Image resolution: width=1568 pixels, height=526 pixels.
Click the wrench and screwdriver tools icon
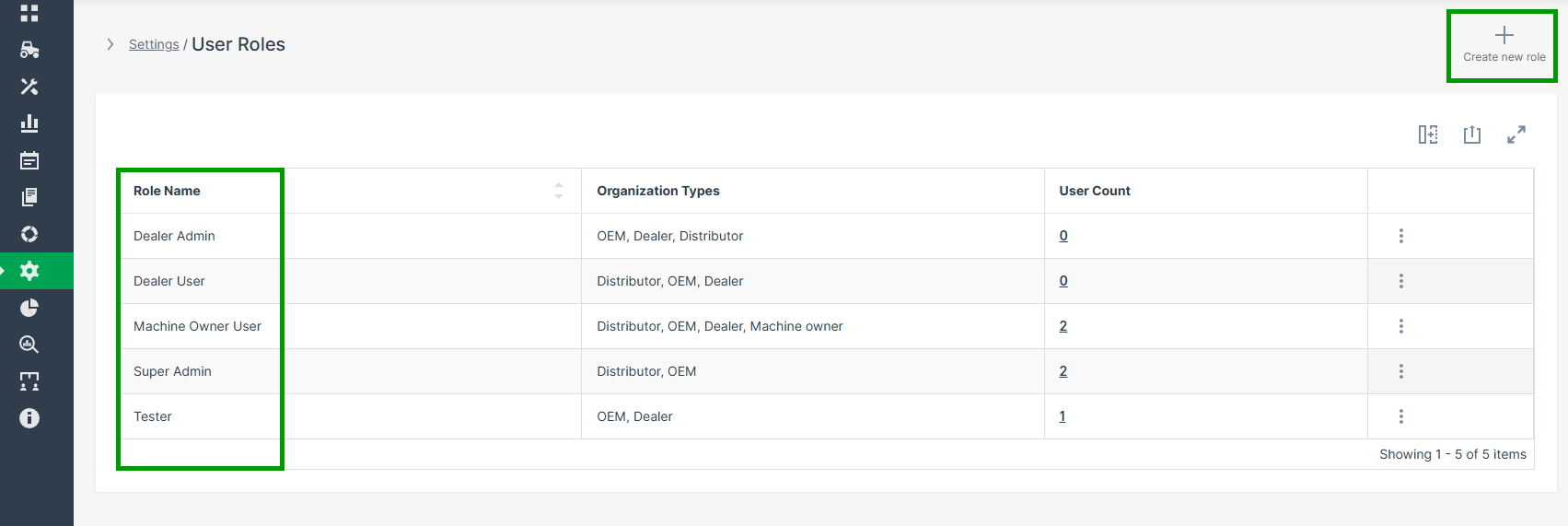pos(29,87)
